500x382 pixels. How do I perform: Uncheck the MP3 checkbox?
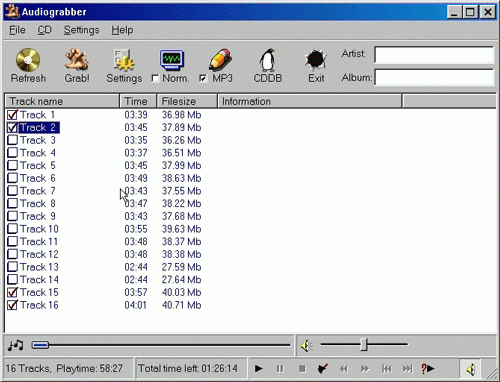point(203,78)
